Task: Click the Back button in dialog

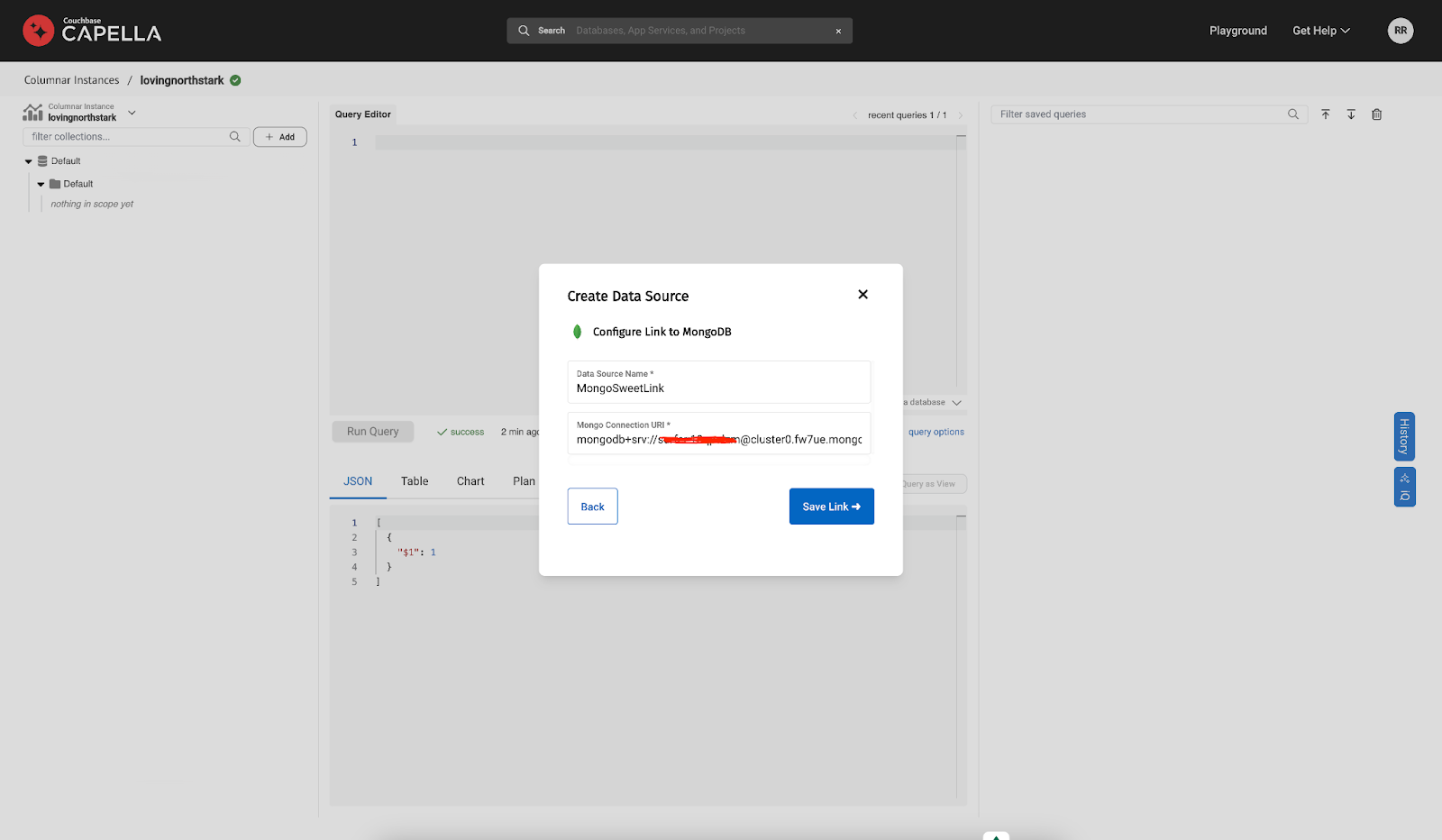Action: click(x=592, y=507)
